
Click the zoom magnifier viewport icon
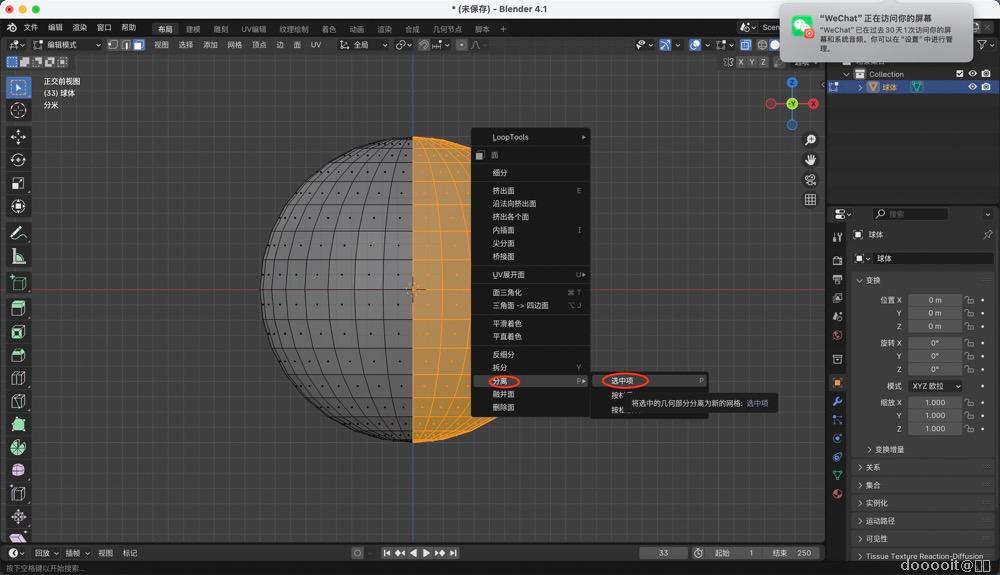click(810, 140)
